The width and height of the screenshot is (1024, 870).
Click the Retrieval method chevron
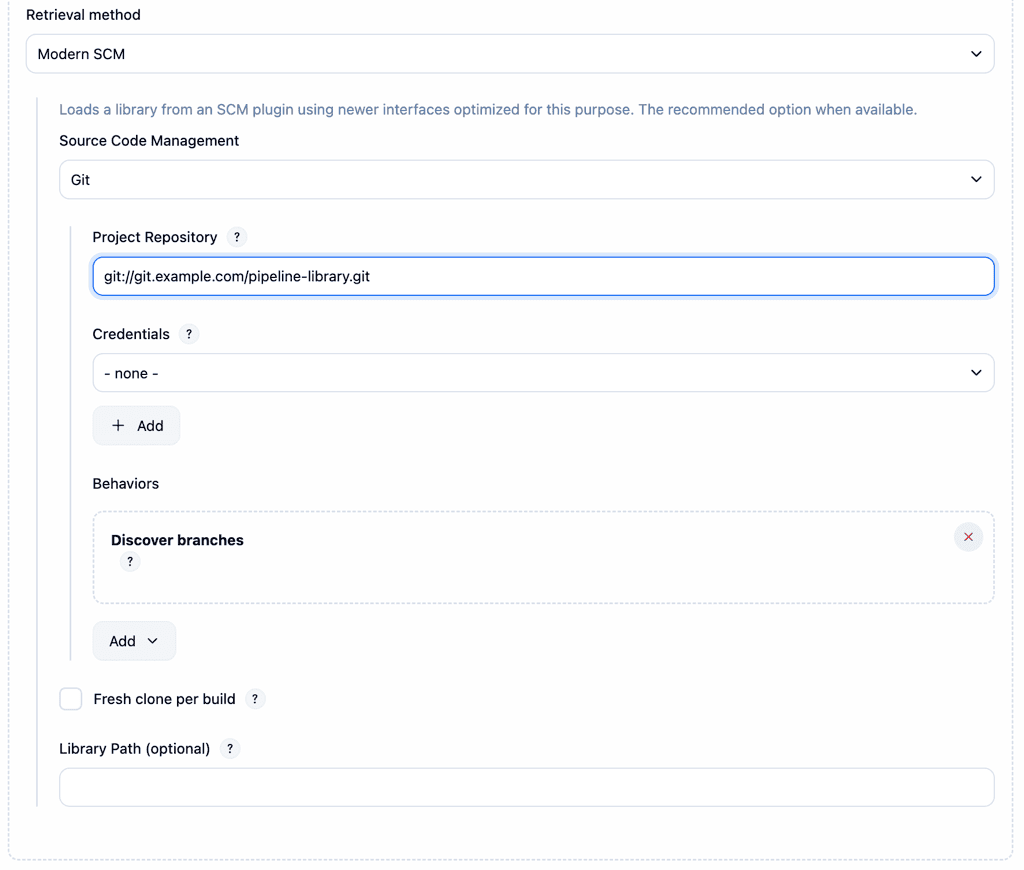(x=976, y=53)
